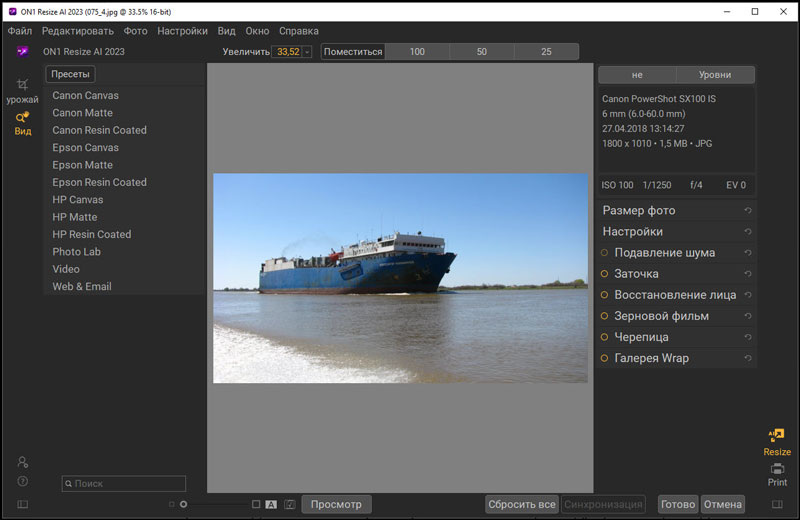Select the Crop tool (урожай)
The height and width of the screenshot is (520, 800).
[22, 91]
